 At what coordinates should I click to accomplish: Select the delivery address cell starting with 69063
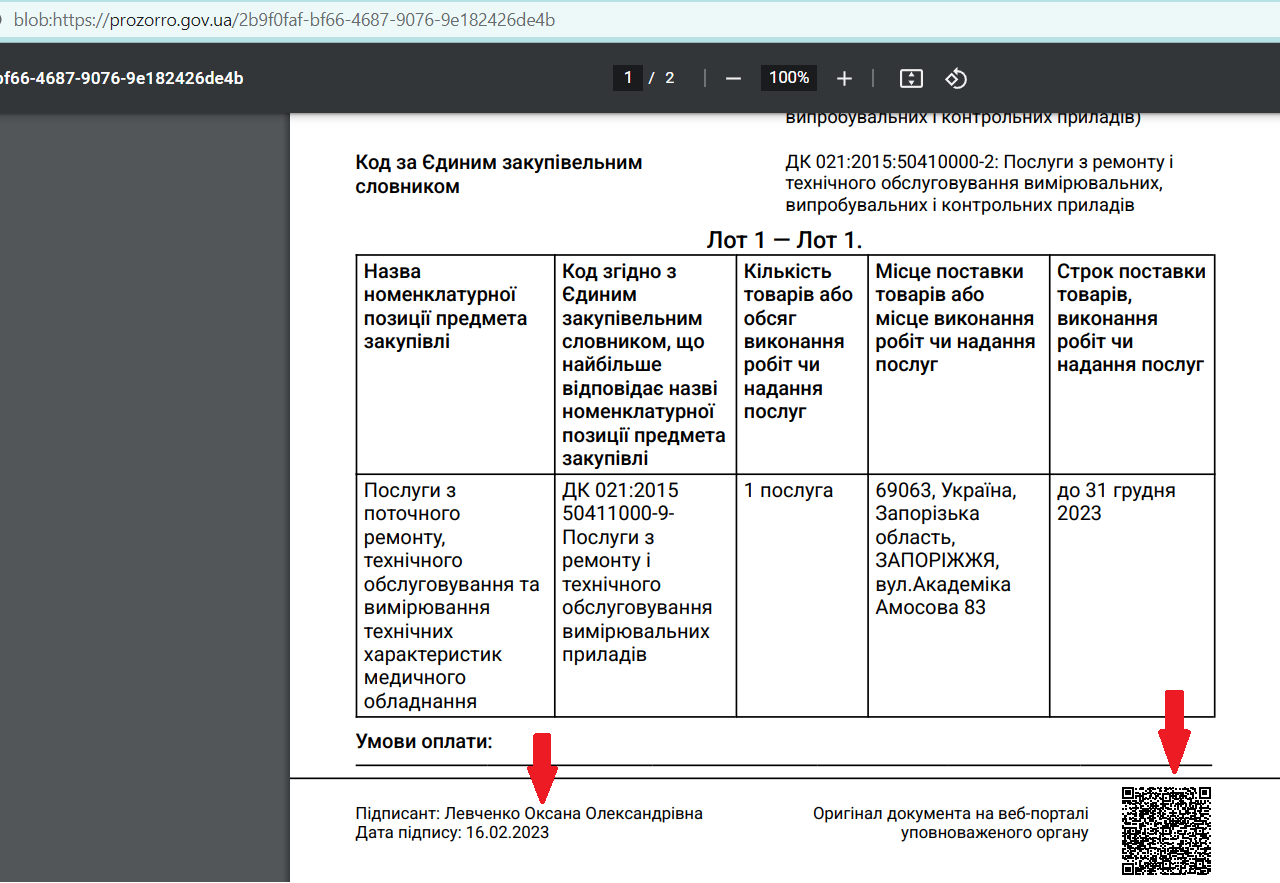[x=959, y=596]
